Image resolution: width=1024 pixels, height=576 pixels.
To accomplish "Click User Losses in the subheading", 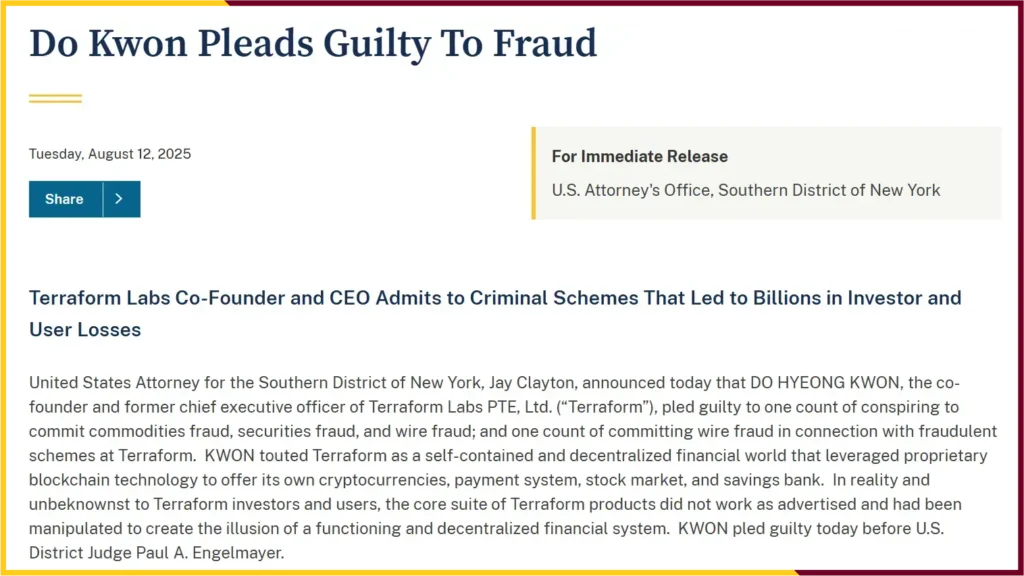I will [x=85, y=330].
